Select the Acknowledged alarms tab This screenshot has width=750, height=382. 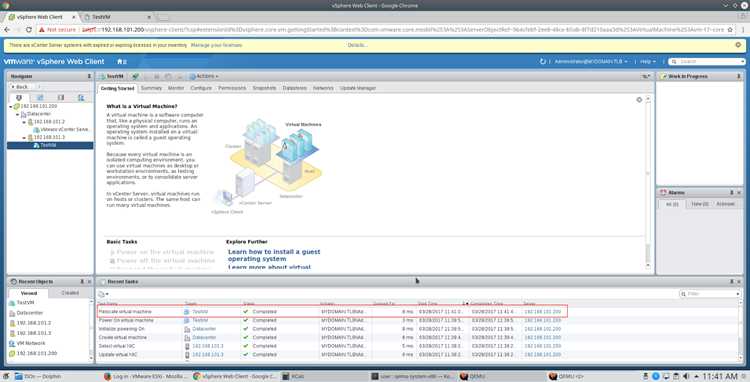click(x=725, y=204)
